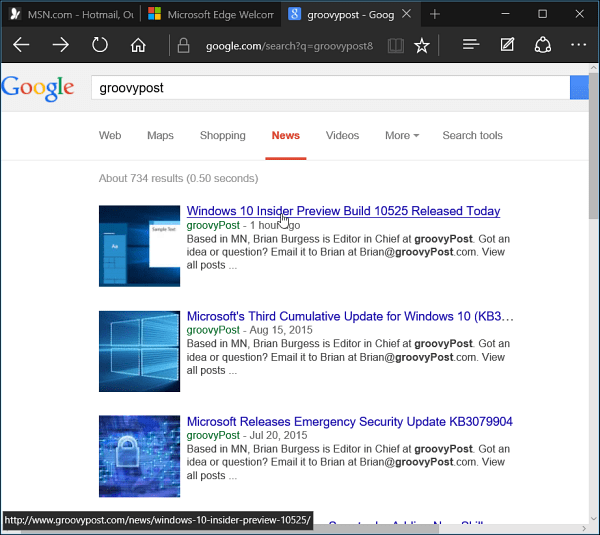Expand the More dropdown
Image resolution: width=600 pixels, height=535 pixels.
(402, 135)
